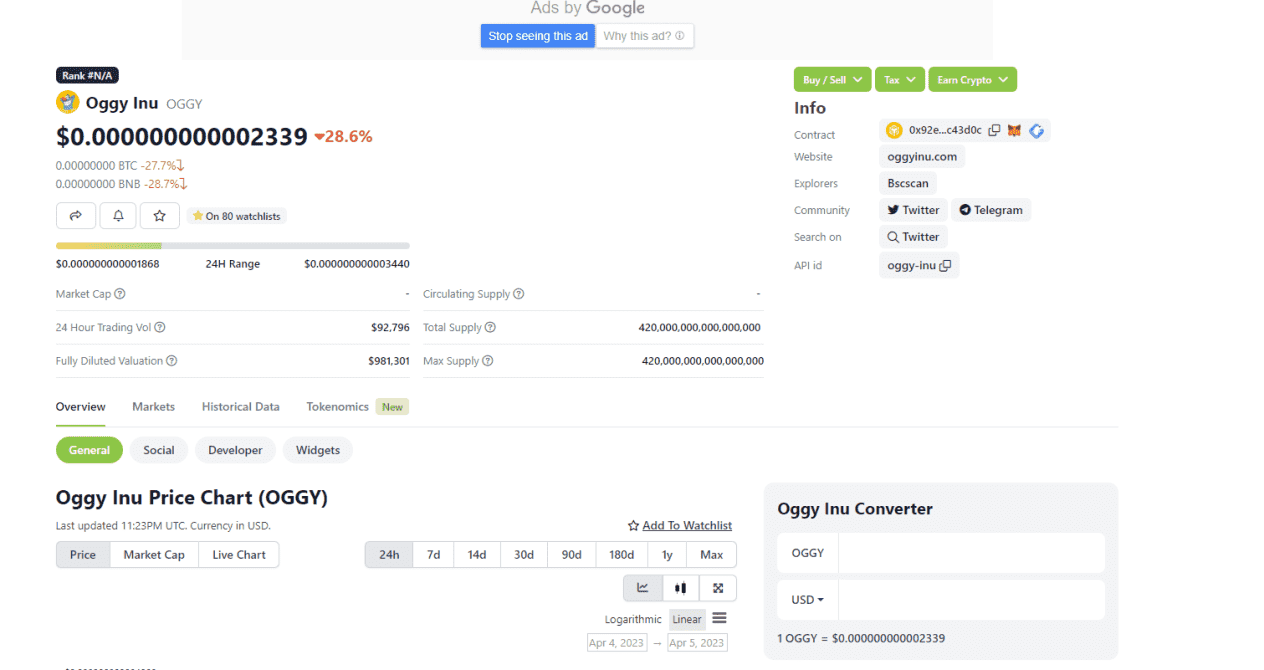Click the price alert bell icon
Viewport: 1264px width, 670px height.
(x=118, y=215)
